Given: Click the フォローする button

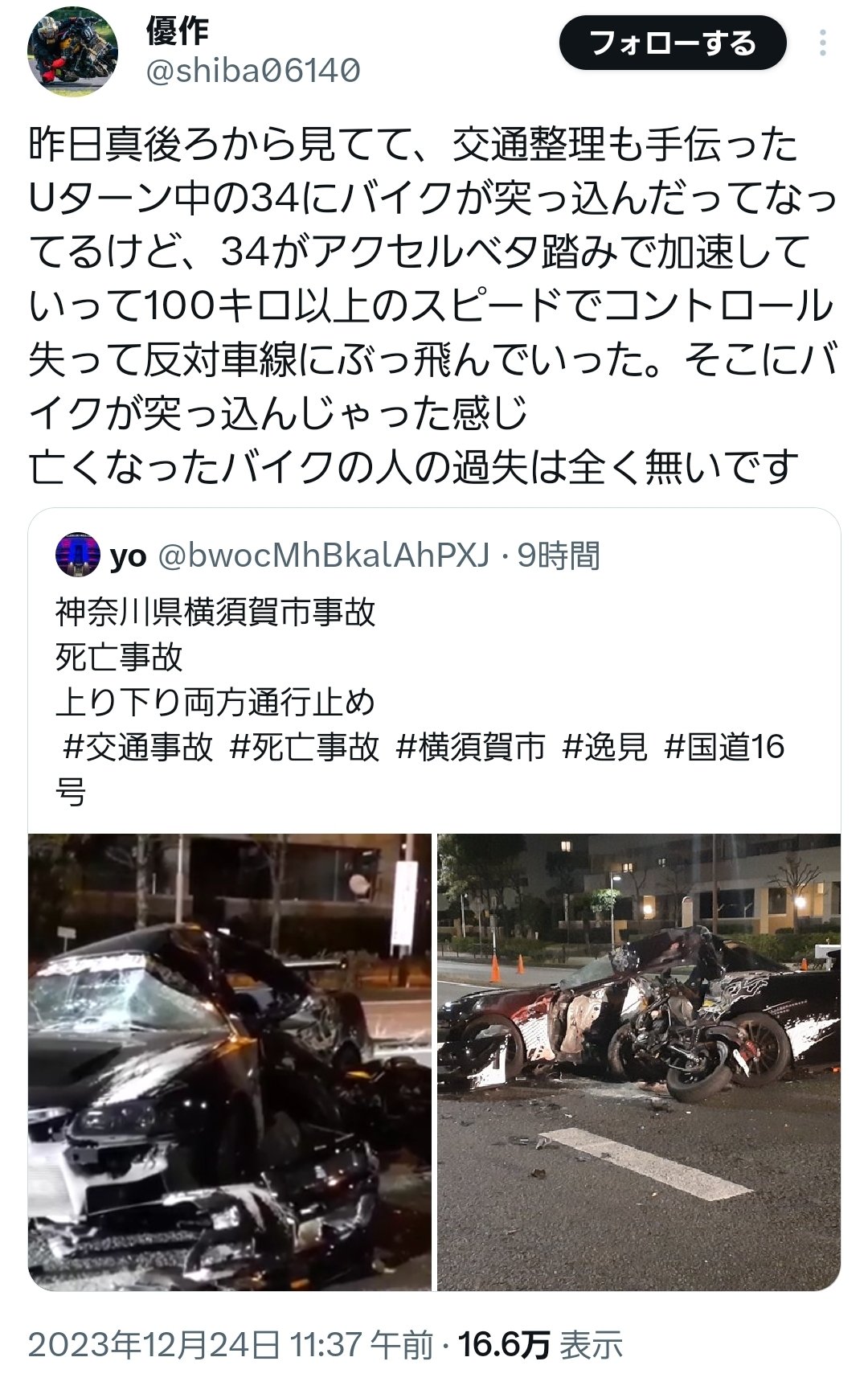Looking at the screenshot, I should pyautogui.click(x=672, y=43).
